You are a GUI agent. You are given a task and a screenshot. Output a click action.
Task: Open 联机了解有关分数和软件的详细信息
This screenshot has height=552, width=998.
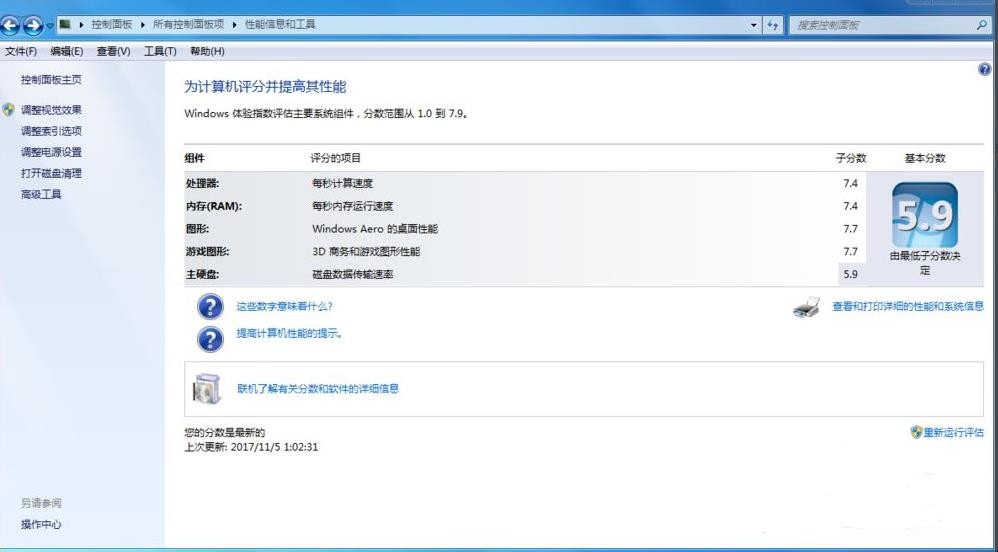318,388
